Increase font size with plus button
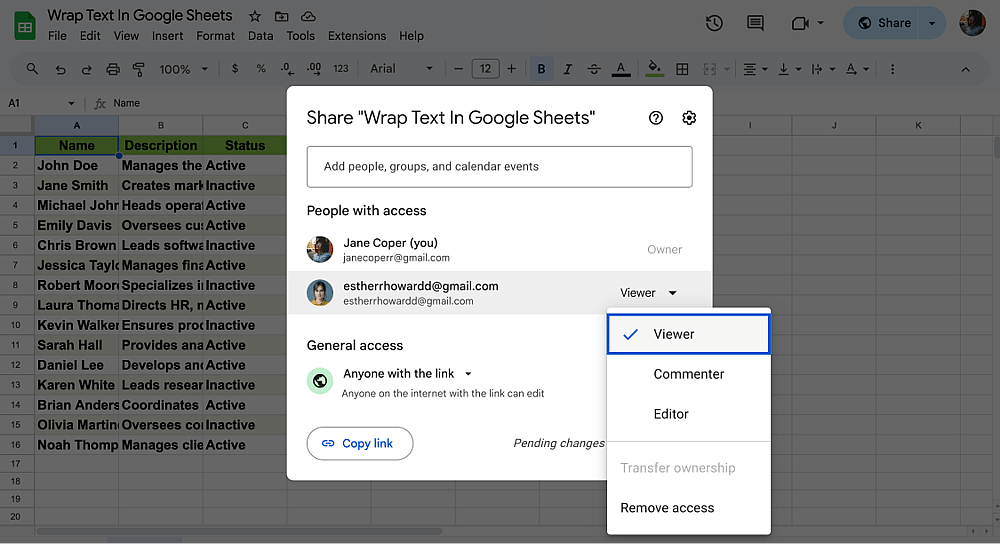This screenshot has height=544, width=1000. click(511, 69)
